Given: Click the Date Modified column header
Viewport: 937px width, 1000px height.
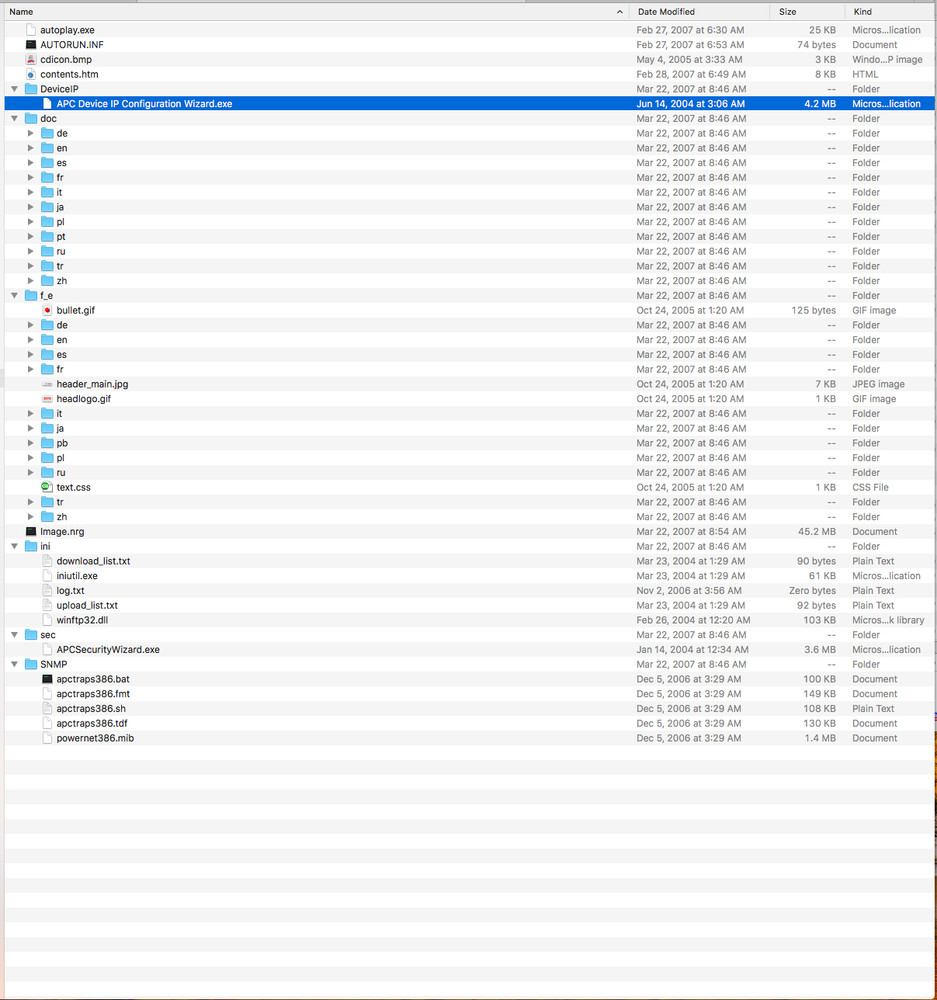Looking at the screenshot, I should click(x=668, y=11).
